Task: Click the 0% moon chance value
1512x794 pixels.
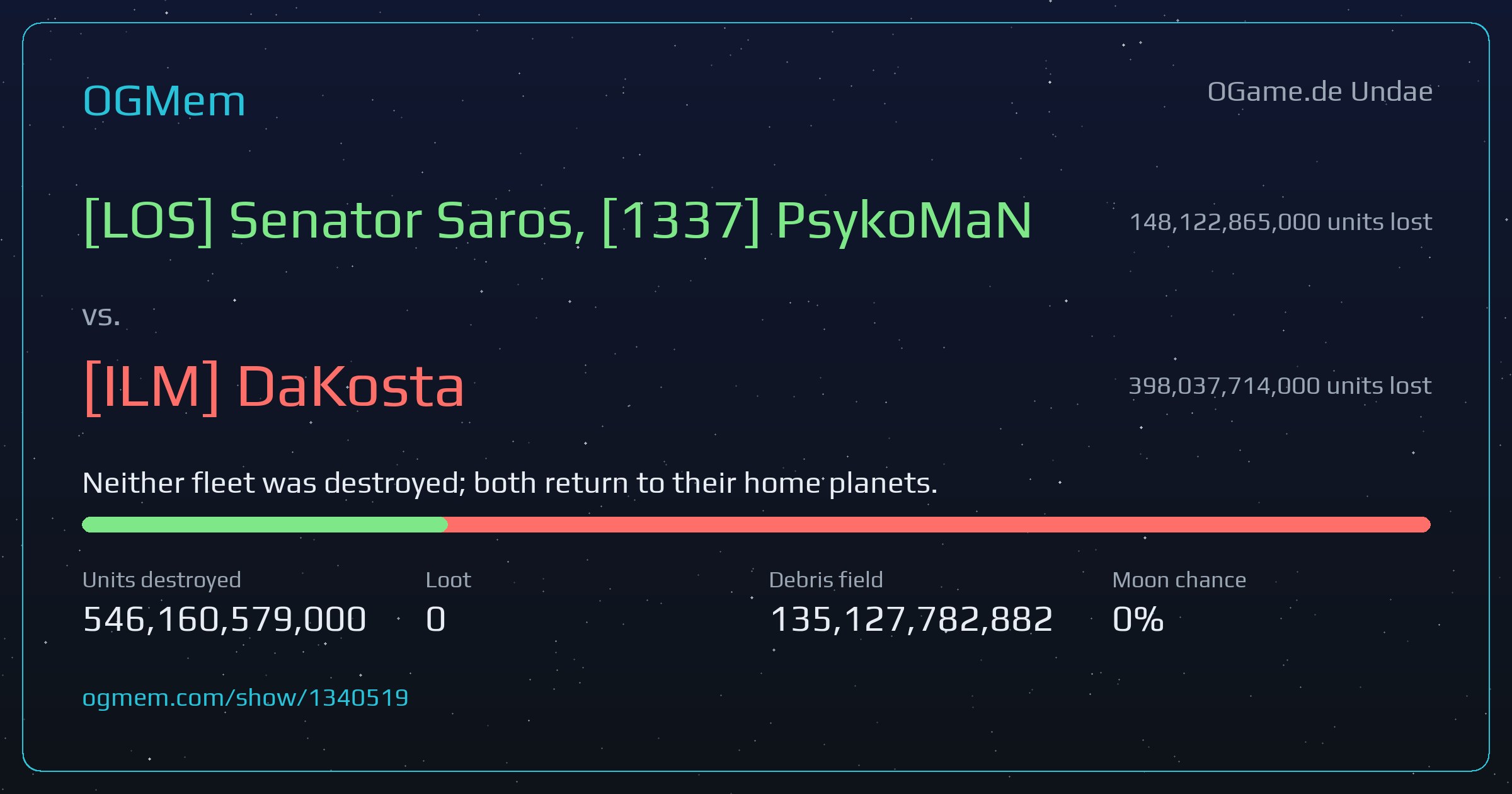Action: coord(1138,619)
